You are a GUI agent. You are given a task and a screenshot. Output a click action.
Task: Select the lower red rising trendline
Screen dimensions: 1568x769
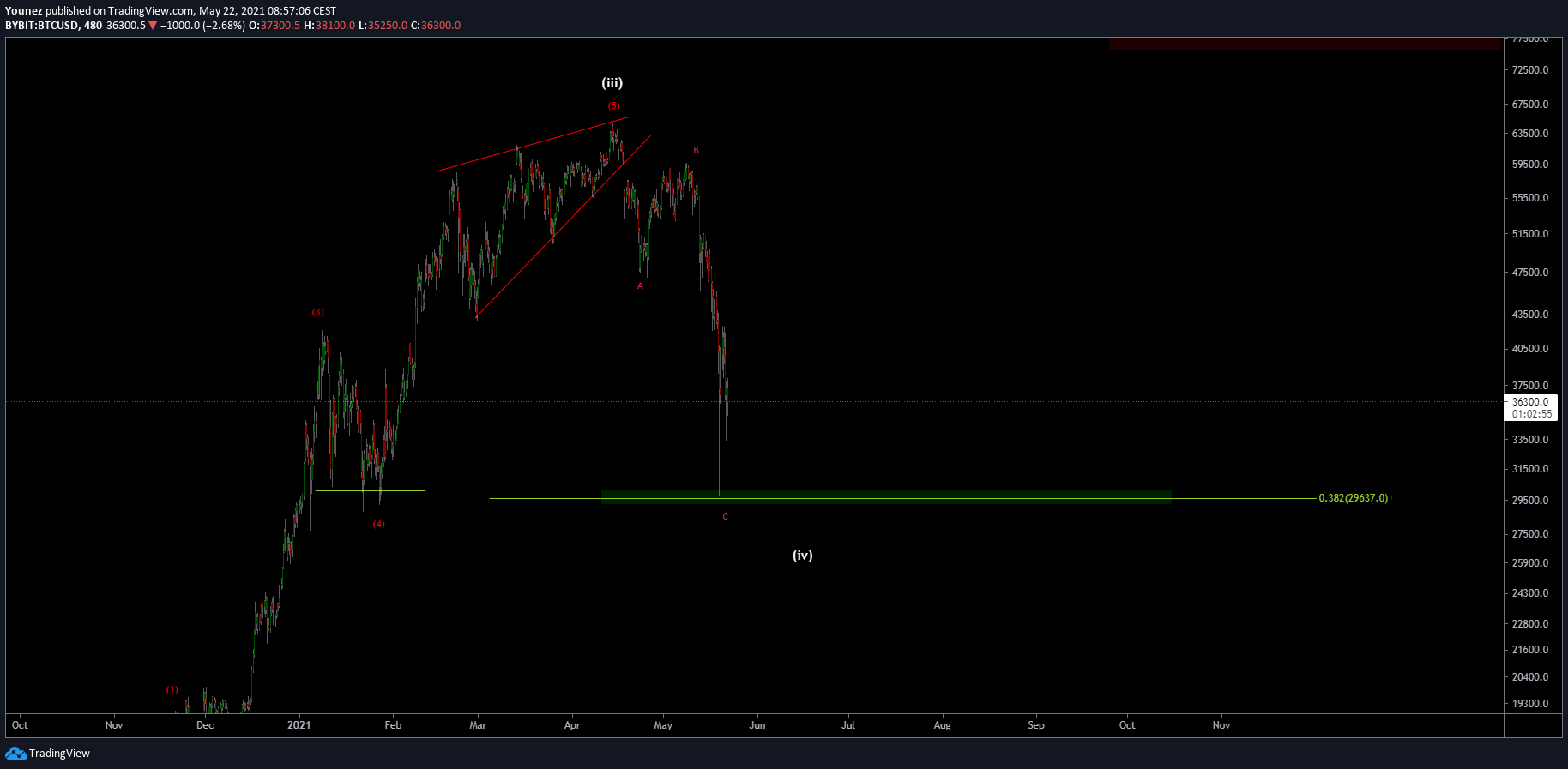click(x=563, y=226)
